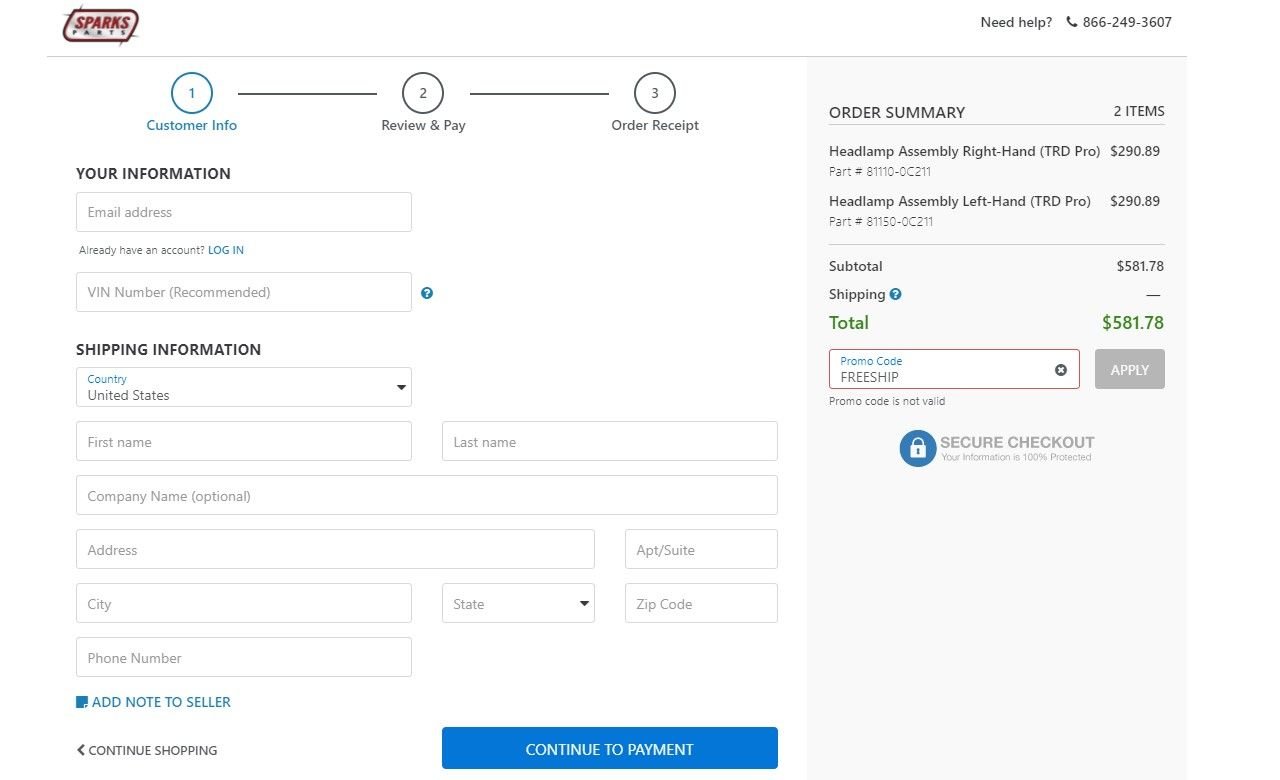Click Headlamp Assembly Left-Hand (TRD Pro) item
The height and width of the screenshot is (780, 1280).
pos(960,201)
